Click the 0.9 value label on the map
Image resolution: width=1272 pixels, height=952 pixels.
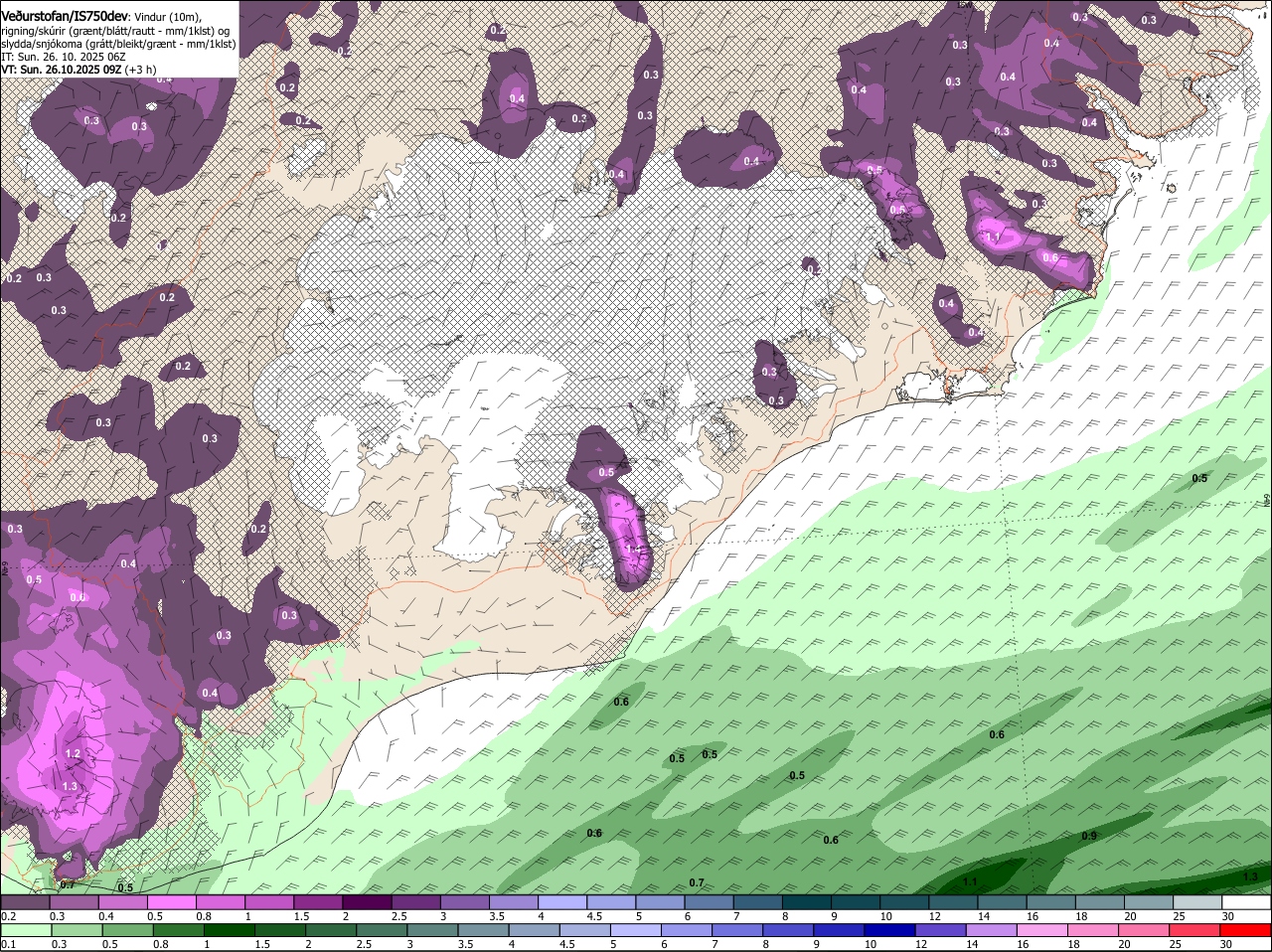pos(1089,836)
